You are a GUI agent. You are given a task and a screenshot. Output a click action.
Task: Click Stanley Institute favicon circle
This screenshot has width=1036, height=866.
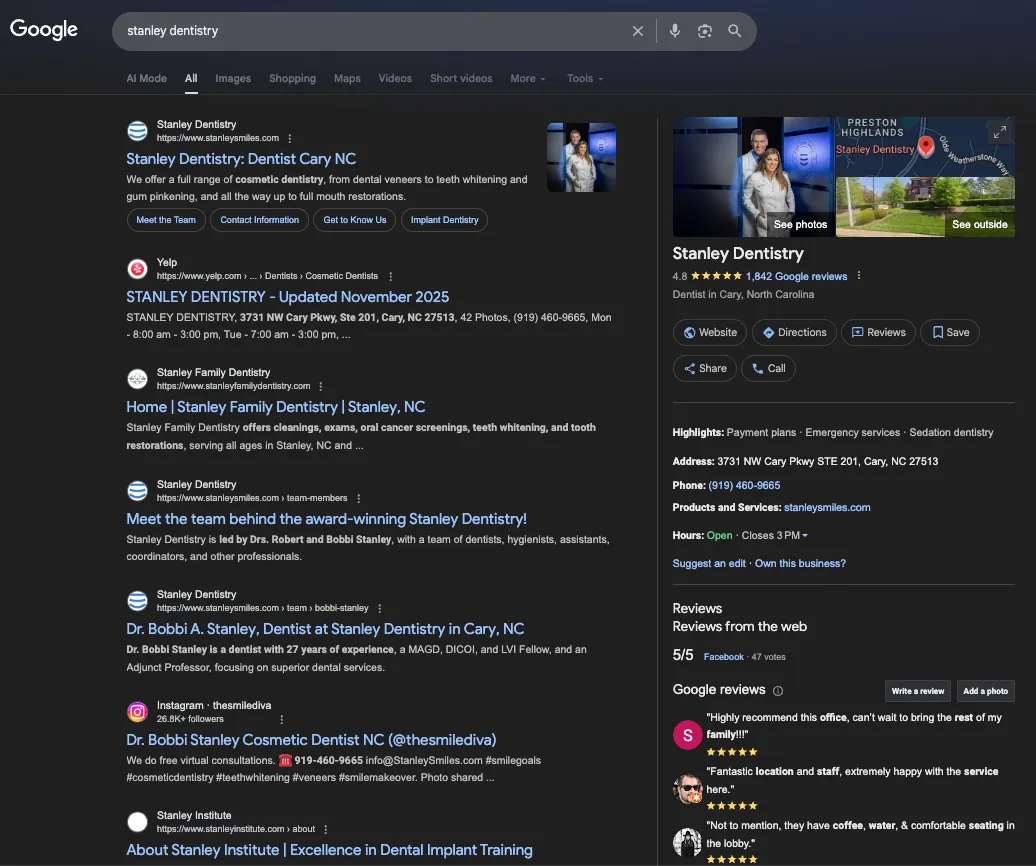(x=137, y=822)
